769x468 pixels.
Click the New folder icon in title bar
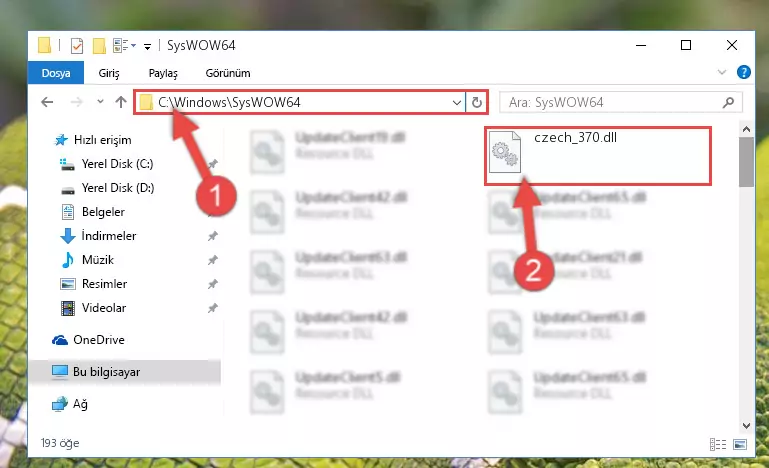pyautogui.click(x=99, y=46)
